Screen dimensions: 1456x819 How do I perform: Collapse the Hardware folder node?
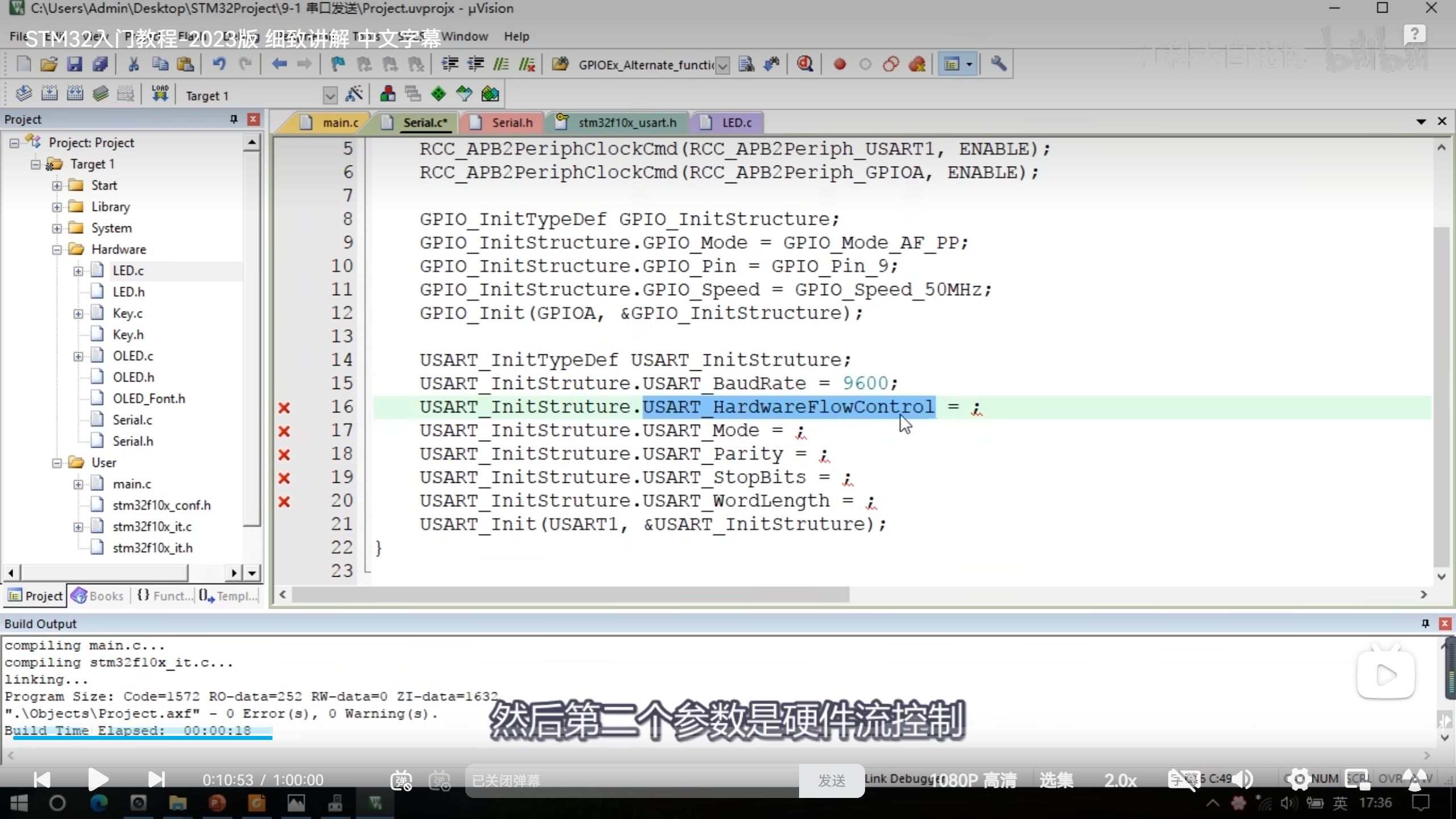pos(57,250)
